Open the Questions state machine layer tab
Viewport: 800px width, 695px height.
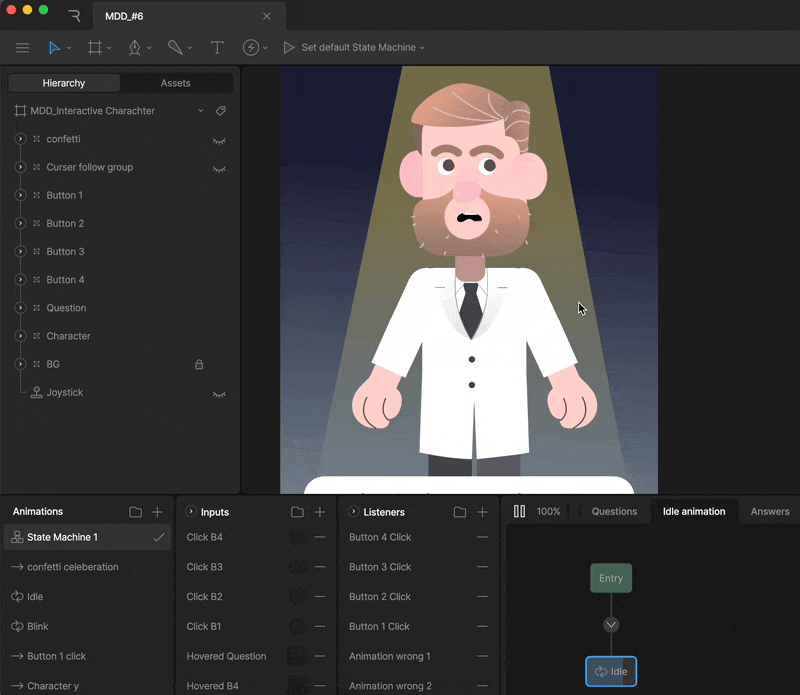tap(614, 511)
